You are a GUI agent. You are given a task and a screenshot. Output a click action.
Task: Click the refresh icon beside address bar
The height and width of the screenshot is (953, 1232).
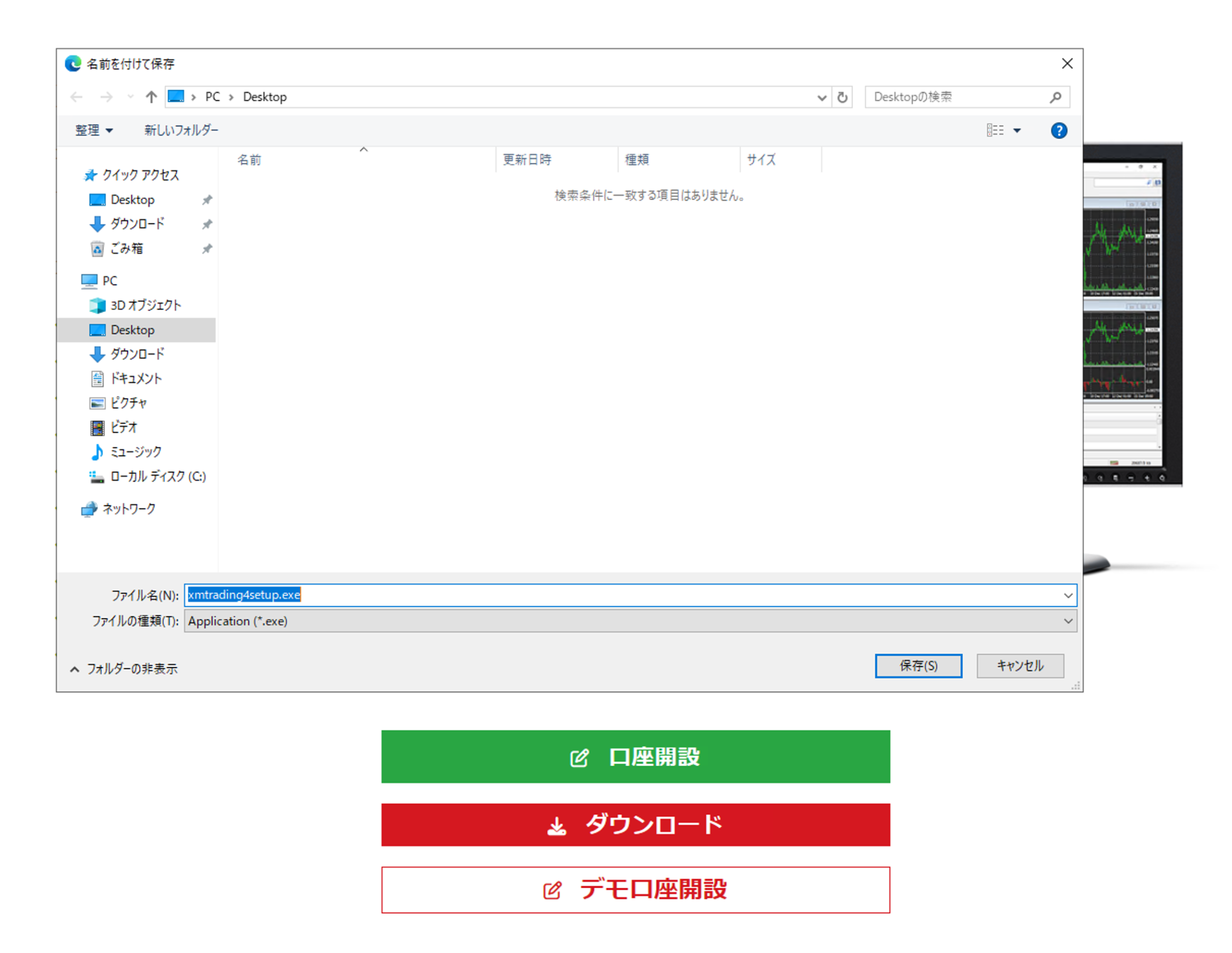842,97
